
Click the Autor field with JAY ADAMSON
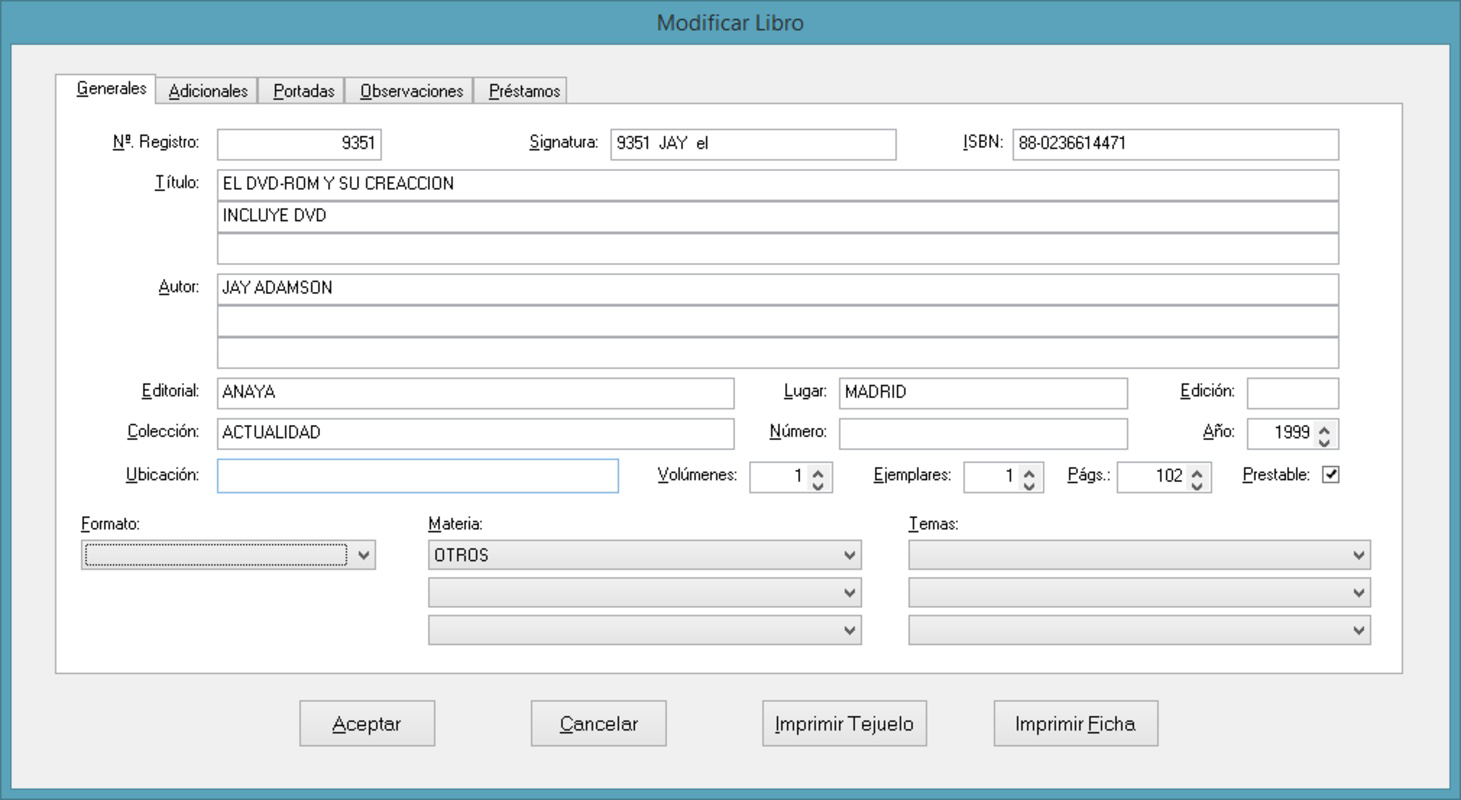(x=777, y=289)
